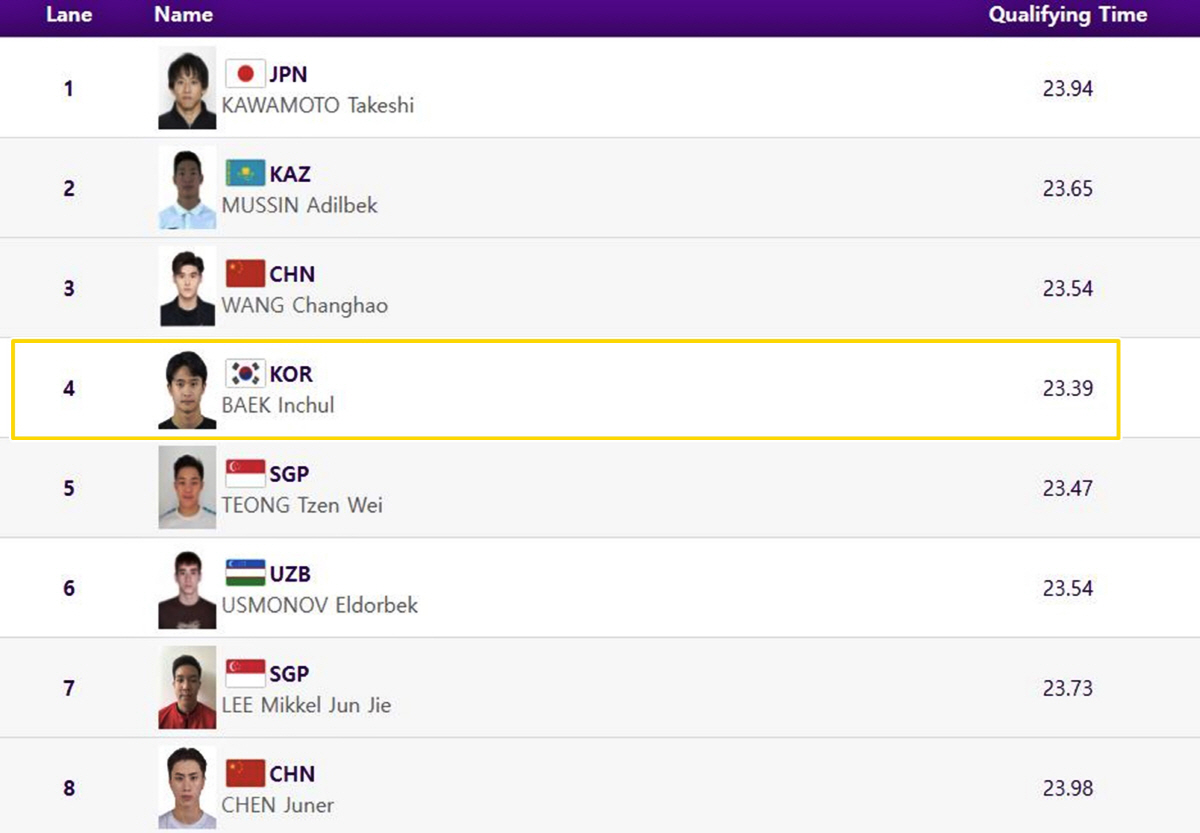Click the South Korea flag icon

245,374
